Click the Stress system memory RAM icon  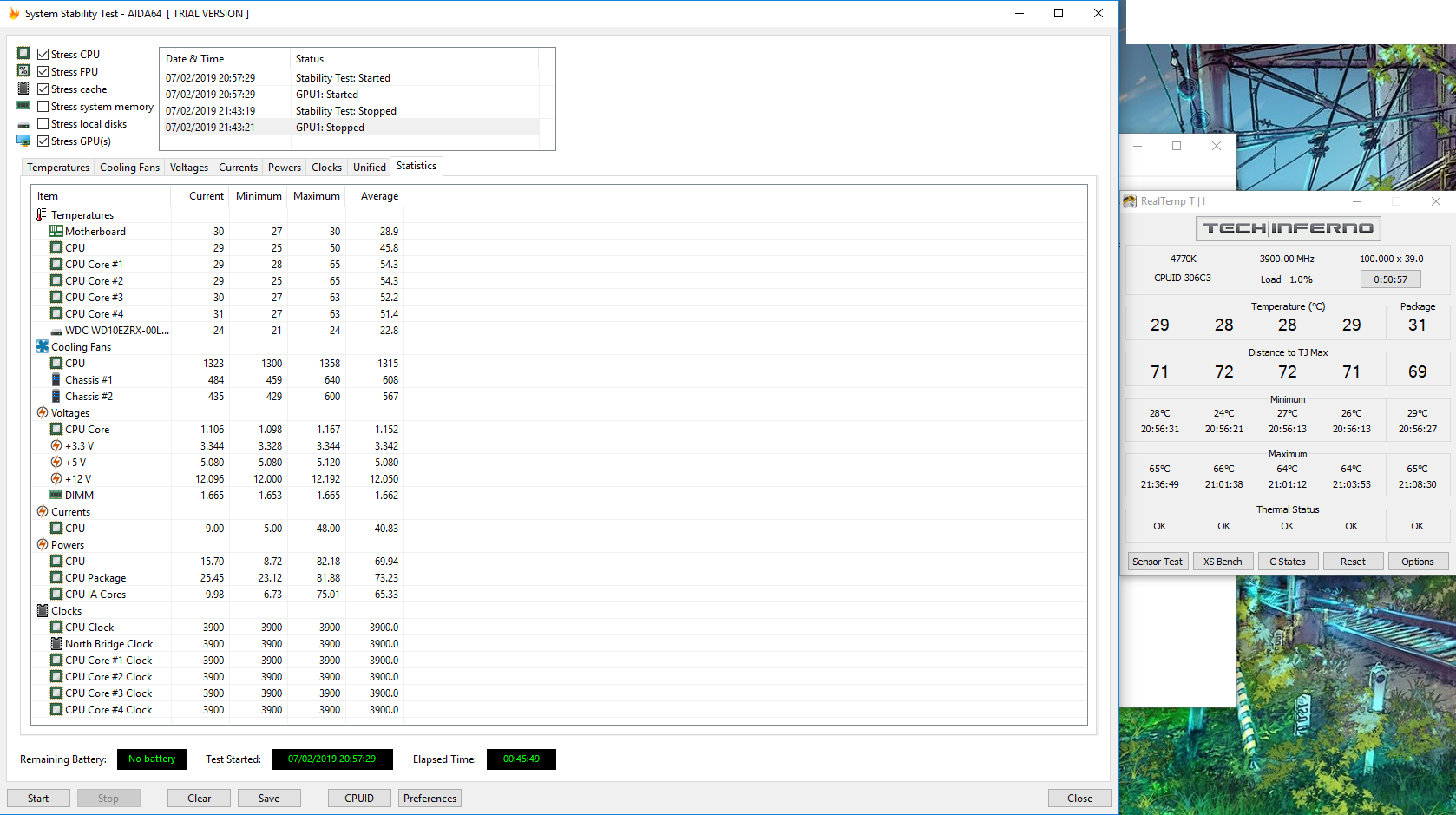point(23,106)
